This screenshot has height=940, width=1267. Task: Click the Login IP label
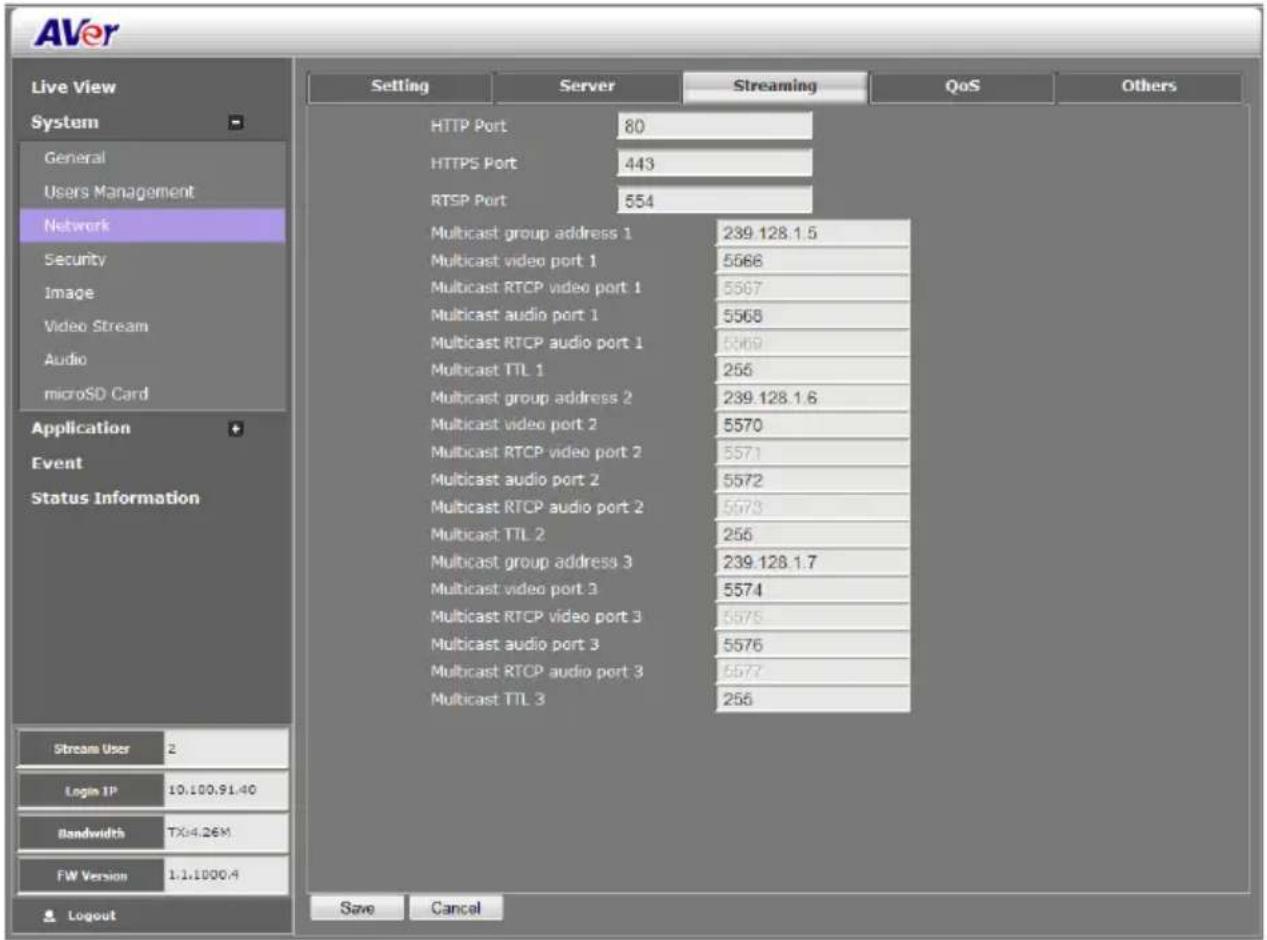(x=90, y=791)
